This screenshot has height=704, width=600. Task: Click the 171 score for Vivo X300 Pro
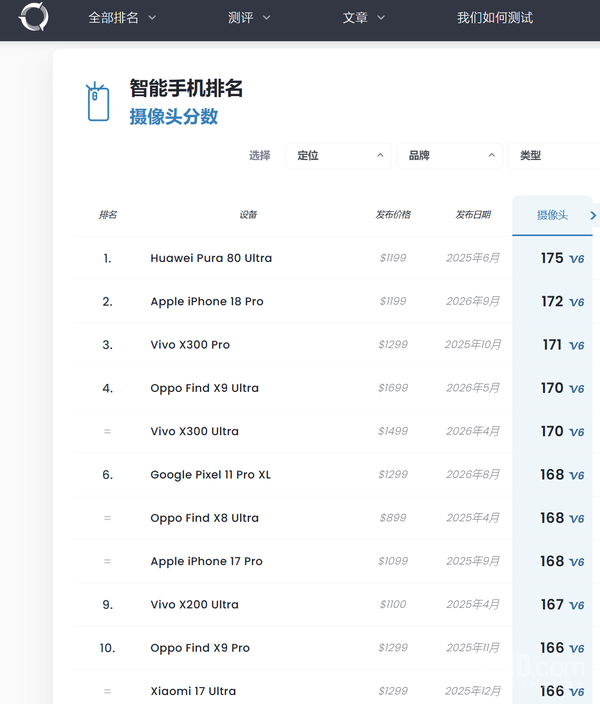tap(552, 345)
